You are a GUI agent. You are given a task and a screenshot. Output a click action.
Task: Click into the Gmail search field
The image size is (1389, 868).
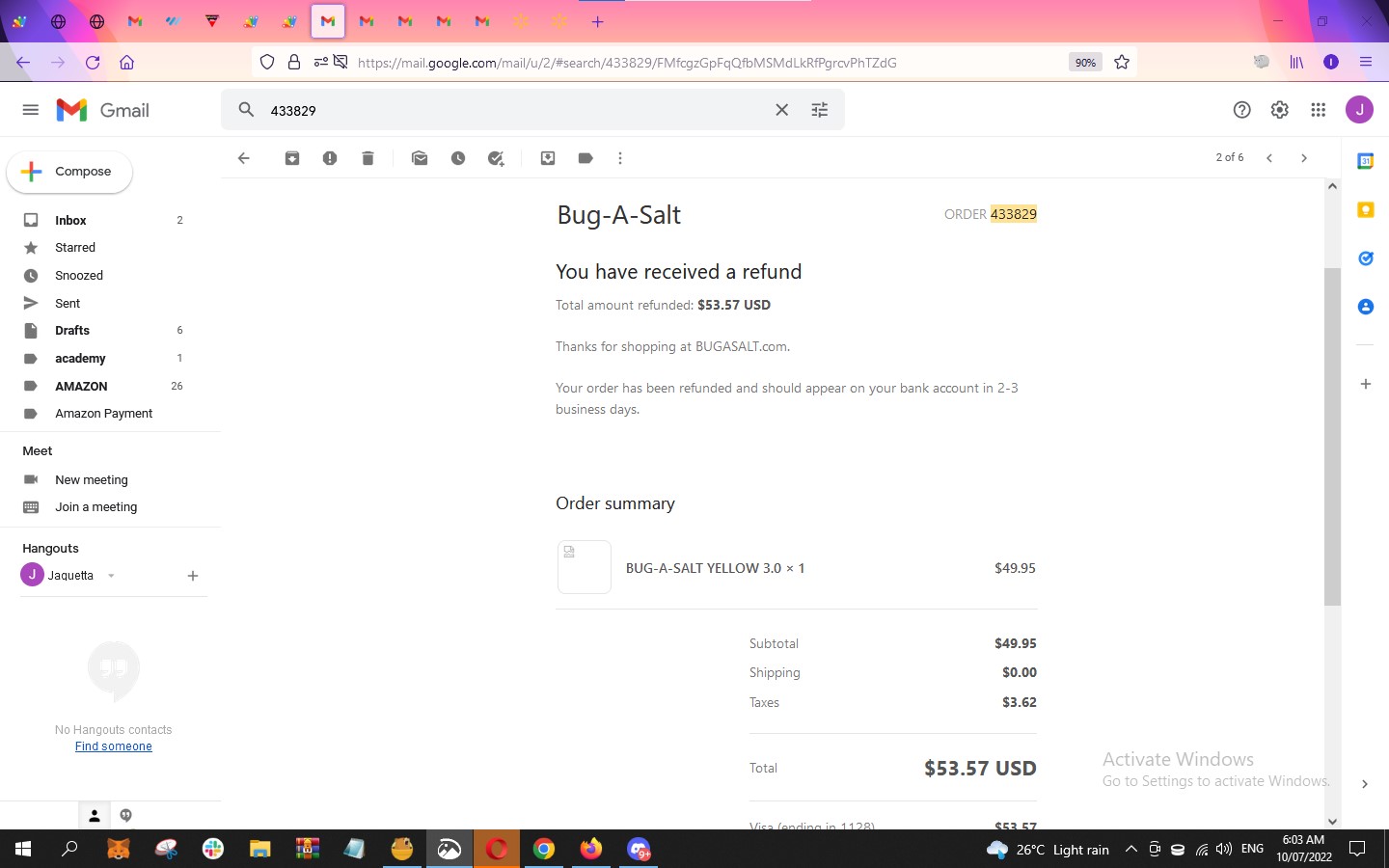coord(516,110)
